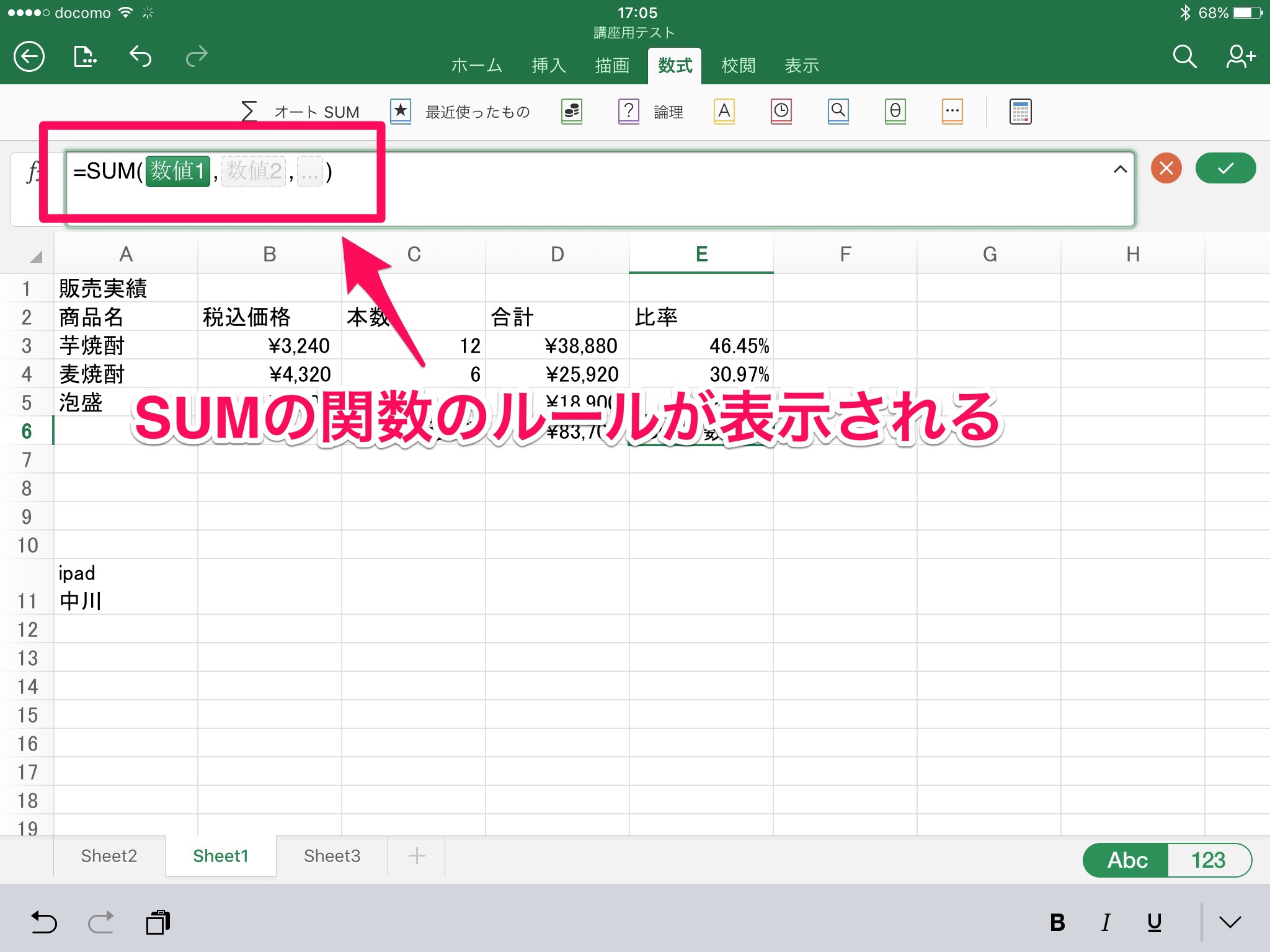Viewport: 1270px width, 952px height.
Task: Click the undo arrow in top bar
Action: coord(141,57)
